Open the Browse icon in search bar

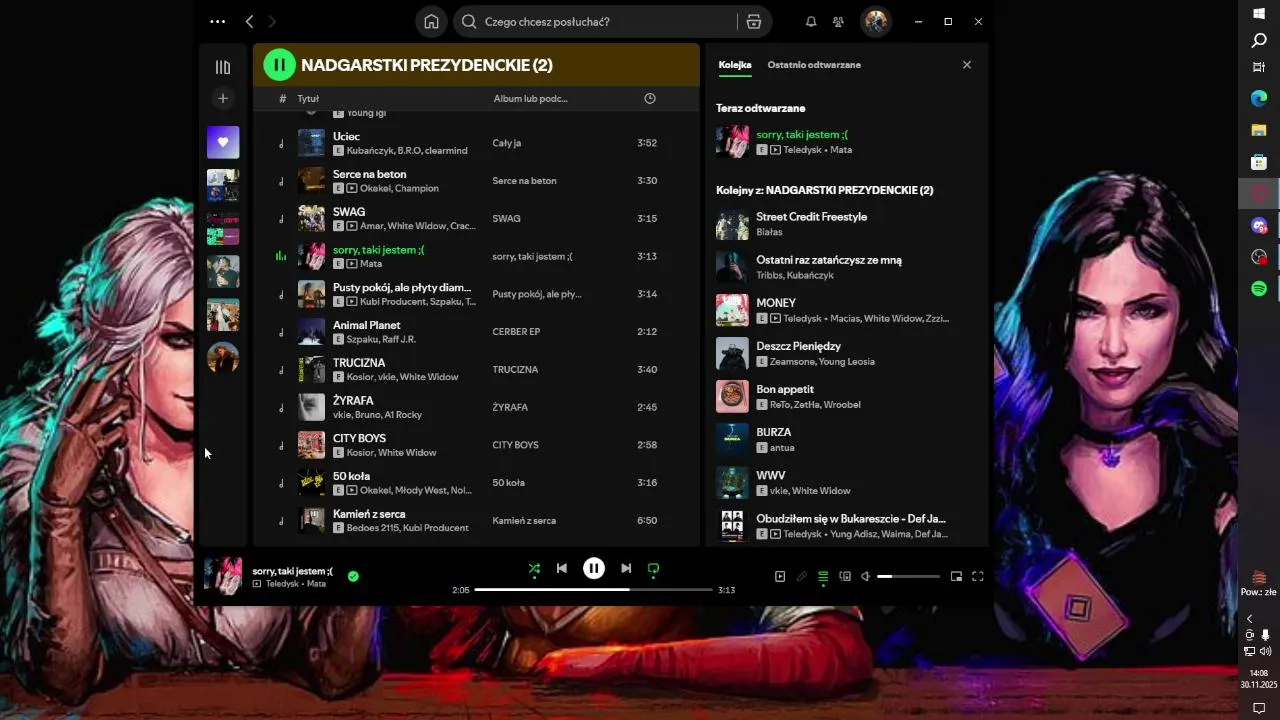[754, 21]
